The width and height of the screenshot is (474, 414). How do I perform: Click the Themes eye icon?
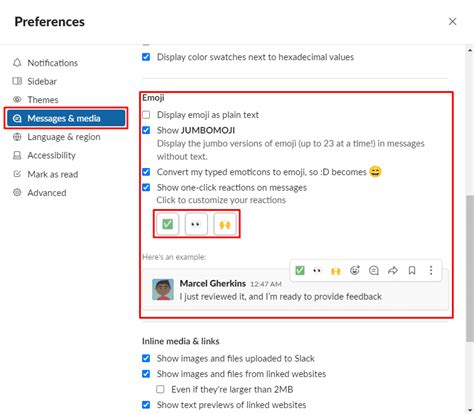(17, 99)
